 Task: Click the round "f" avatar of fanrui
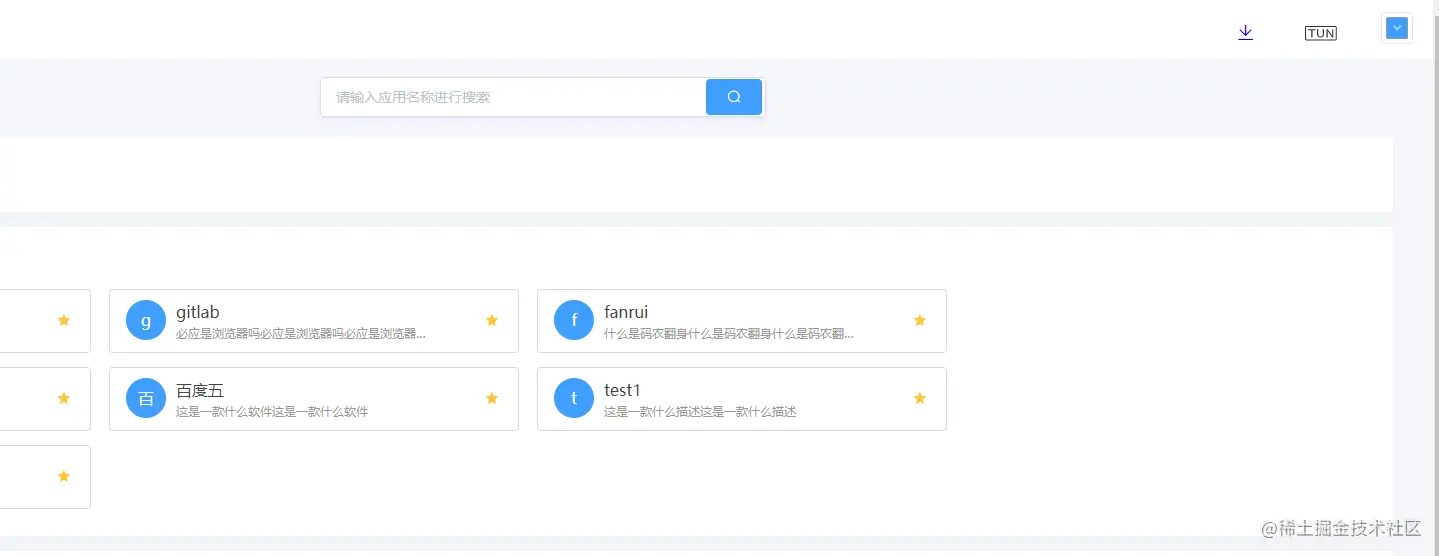point(574,320)
